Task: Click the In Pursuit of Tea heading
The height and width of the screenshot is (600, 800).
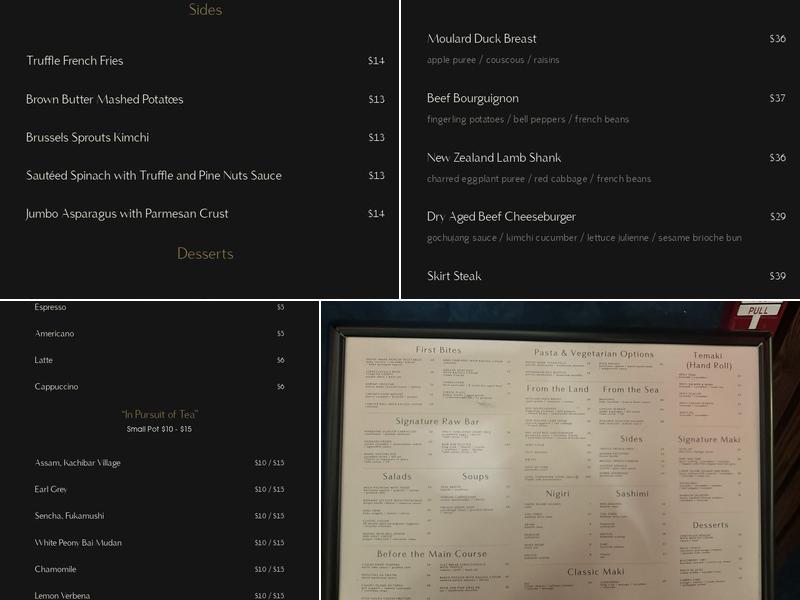Action: pyautogui.click(x=160, y=412)
